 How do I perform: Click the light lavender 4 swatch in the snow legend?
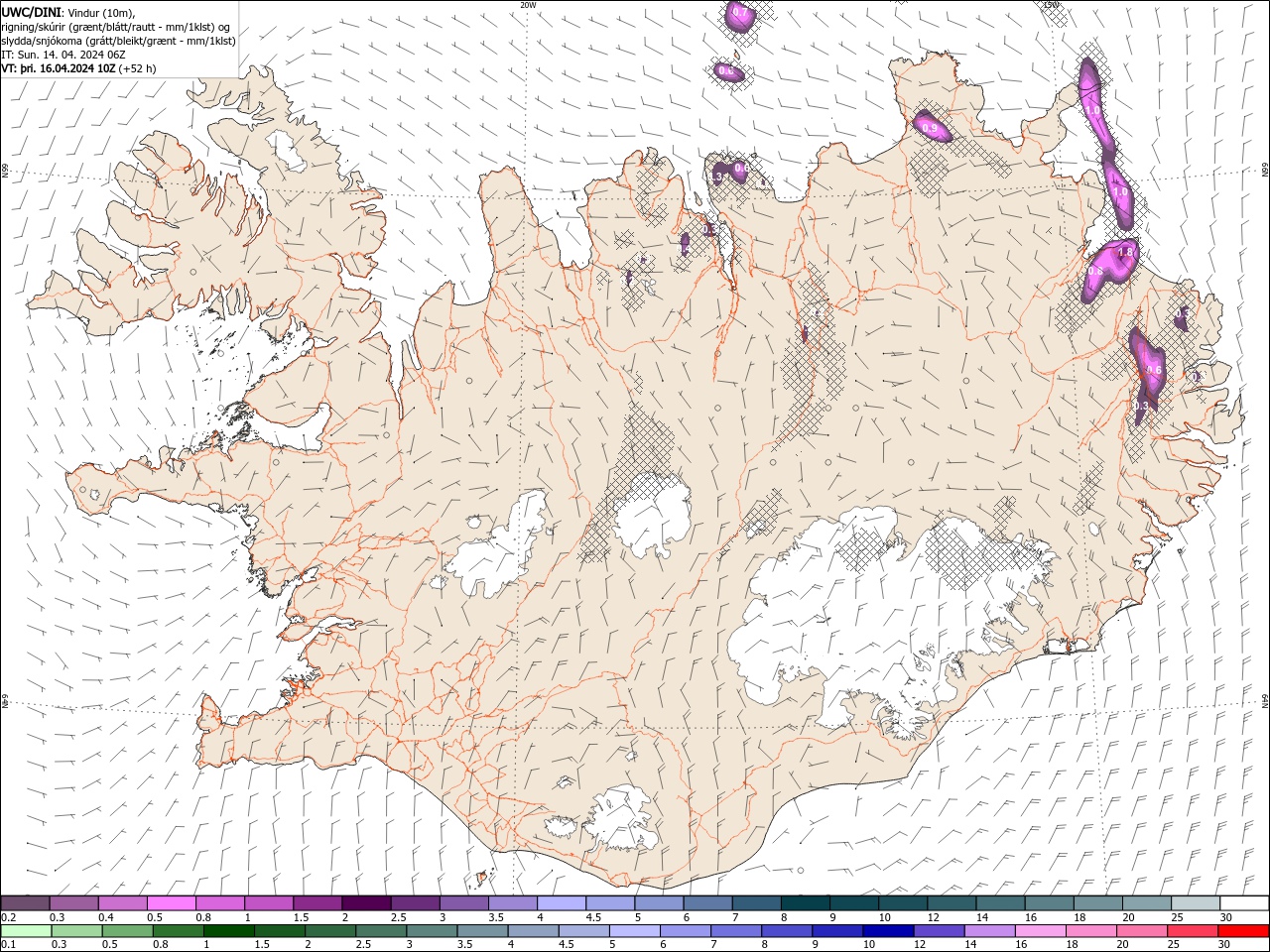coord(561,902)
